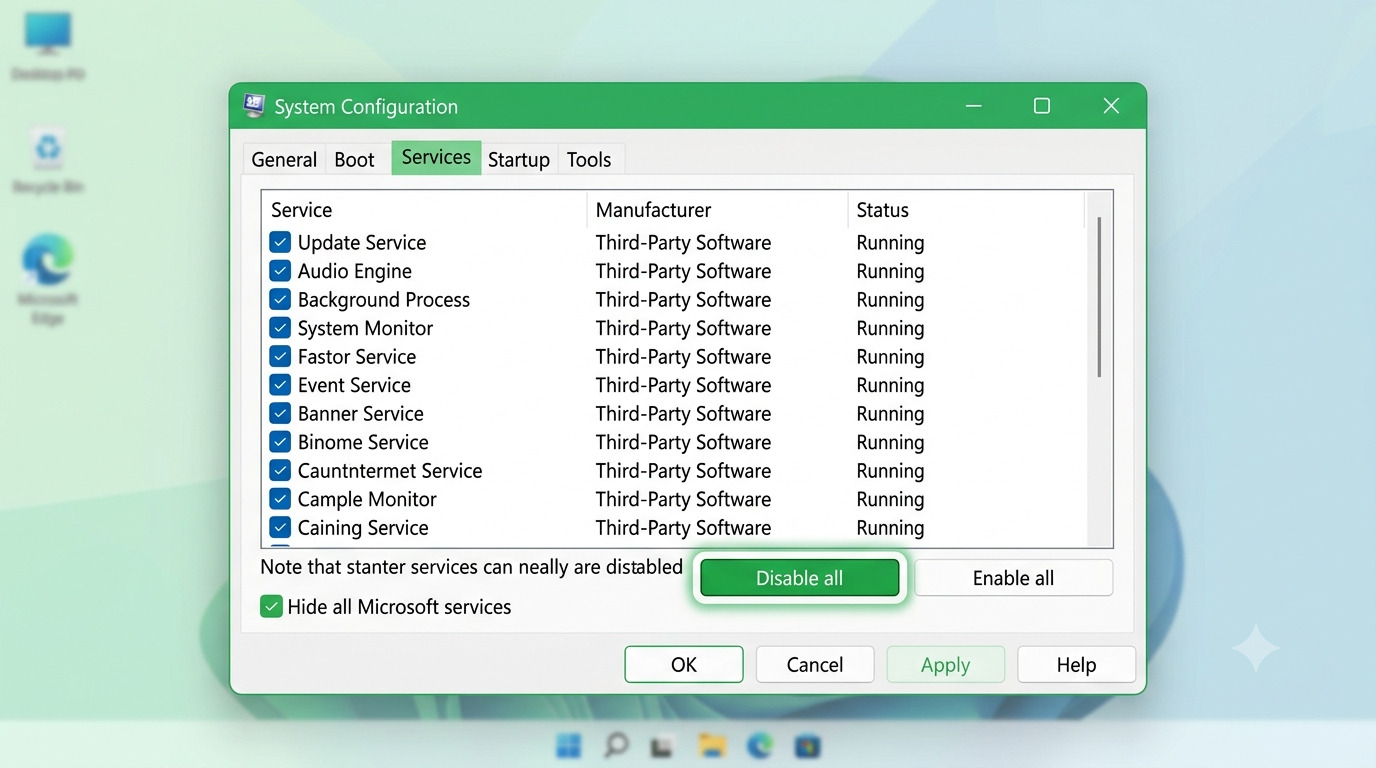Toggle the Background Process checkbox
1376x768 pixels.
coord(280,299)
